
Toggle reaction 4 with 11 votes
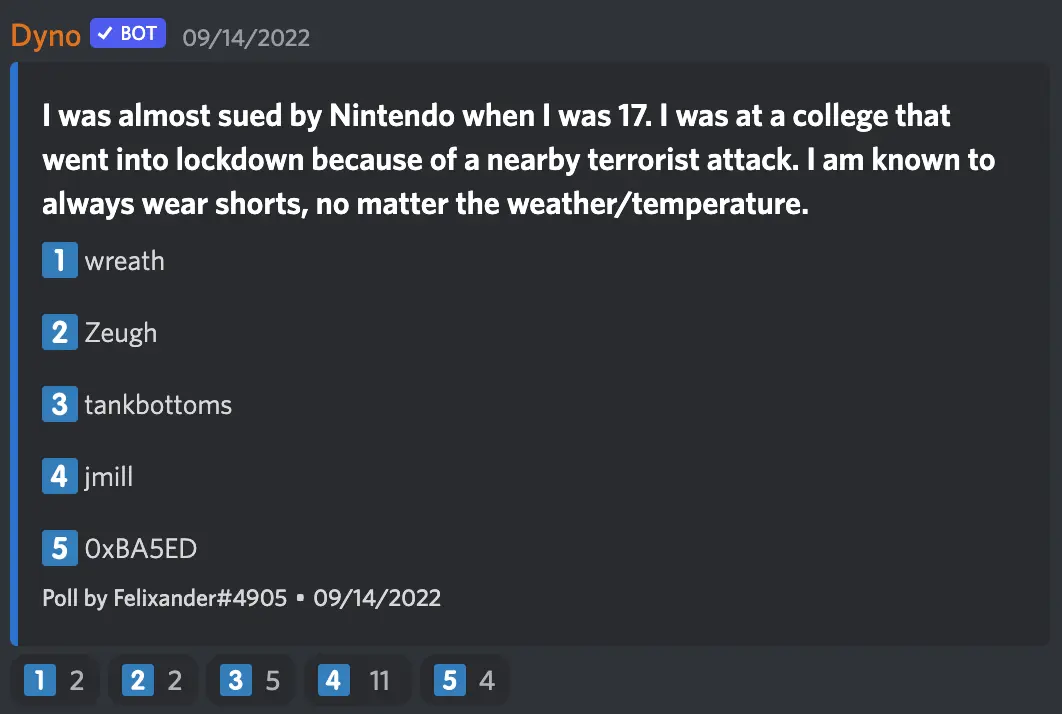[354, 682]
